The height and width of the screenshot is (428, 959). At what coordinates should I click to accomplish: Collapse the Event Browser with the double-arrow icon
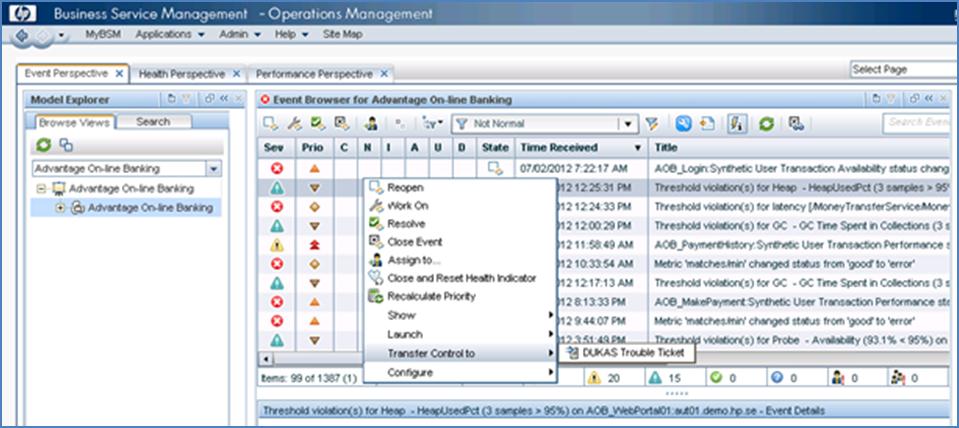(928, 98)
